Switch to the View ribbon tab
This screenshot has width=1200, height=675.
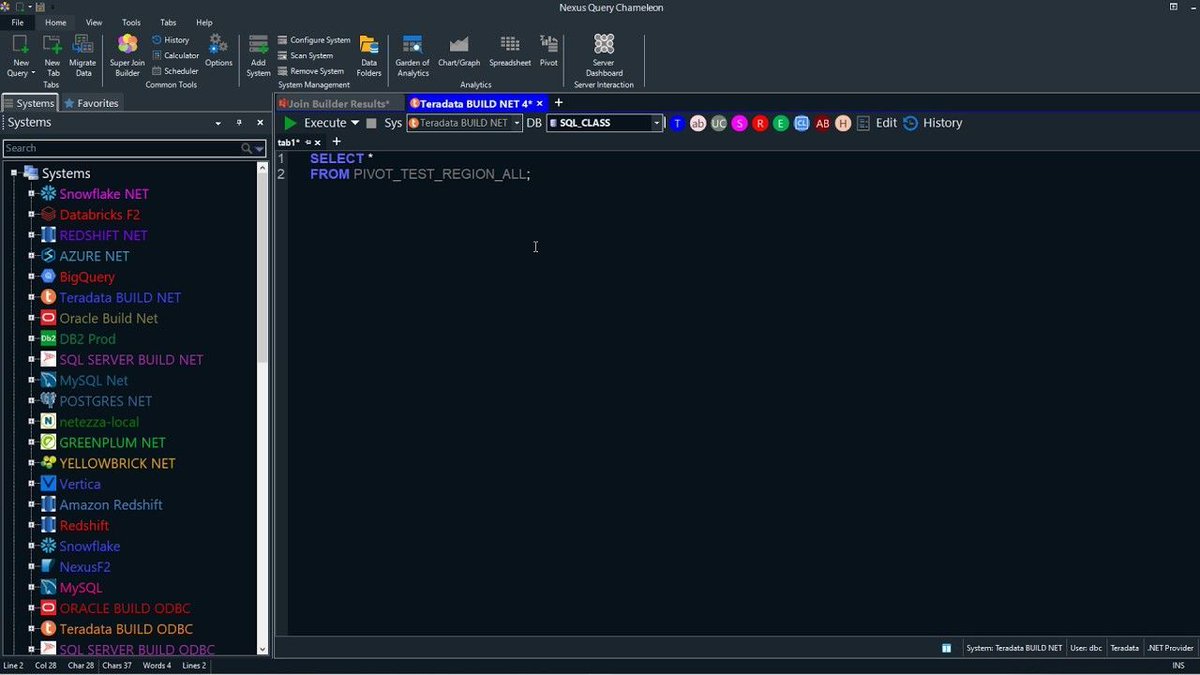(x=94, y=22)
